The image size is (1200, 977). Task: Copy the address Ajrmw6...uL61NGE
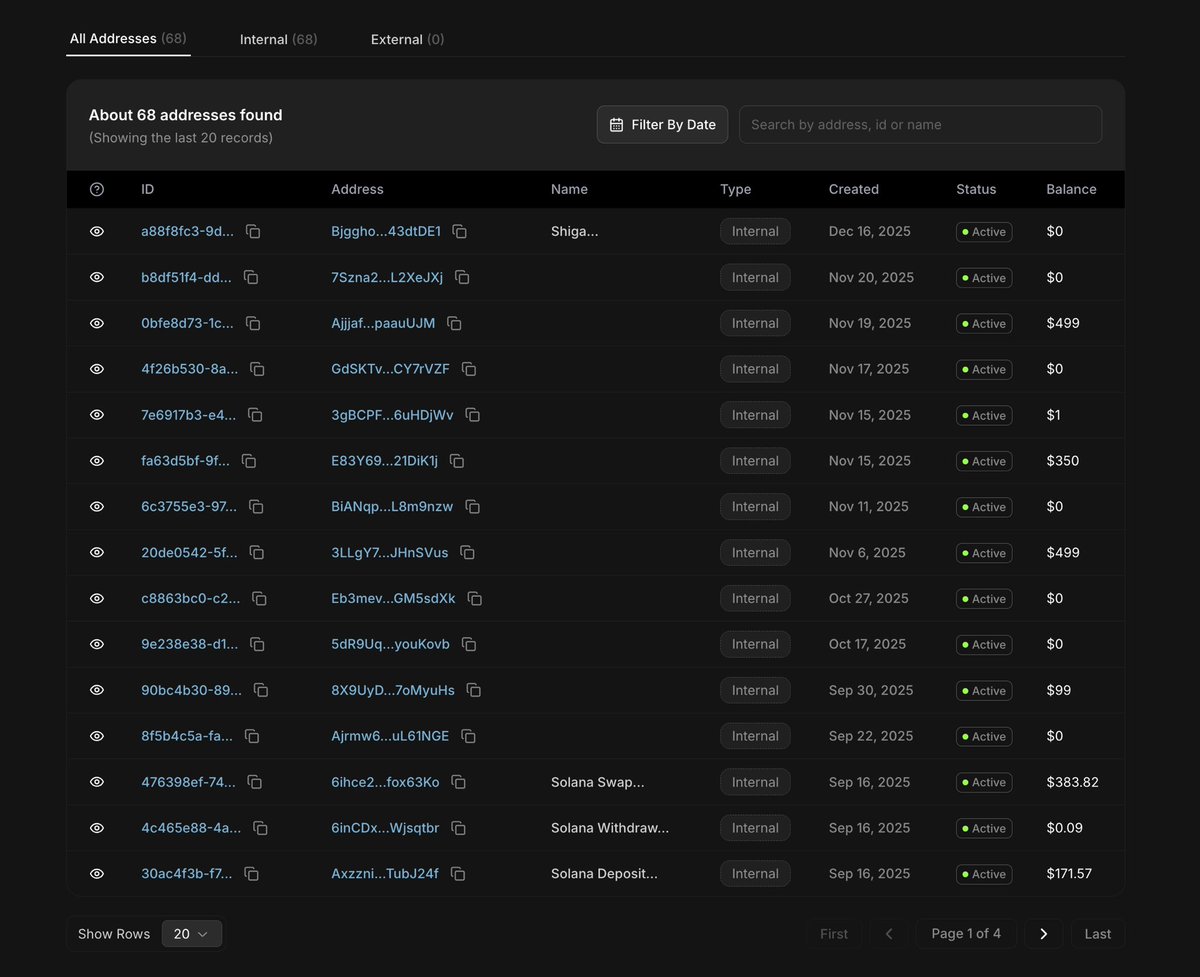point(468,736)
